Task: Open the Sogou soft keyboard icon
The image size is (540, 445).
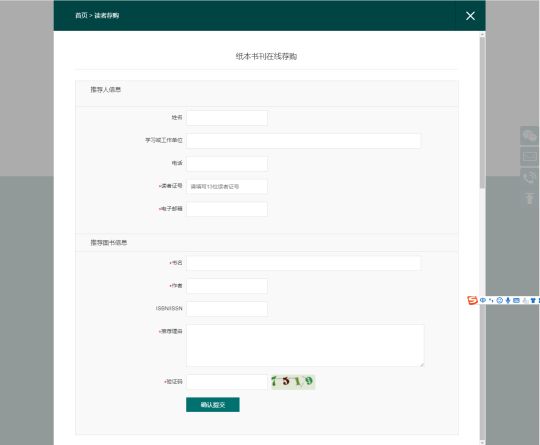Action: pyautogui.click(x=516, y=300)
